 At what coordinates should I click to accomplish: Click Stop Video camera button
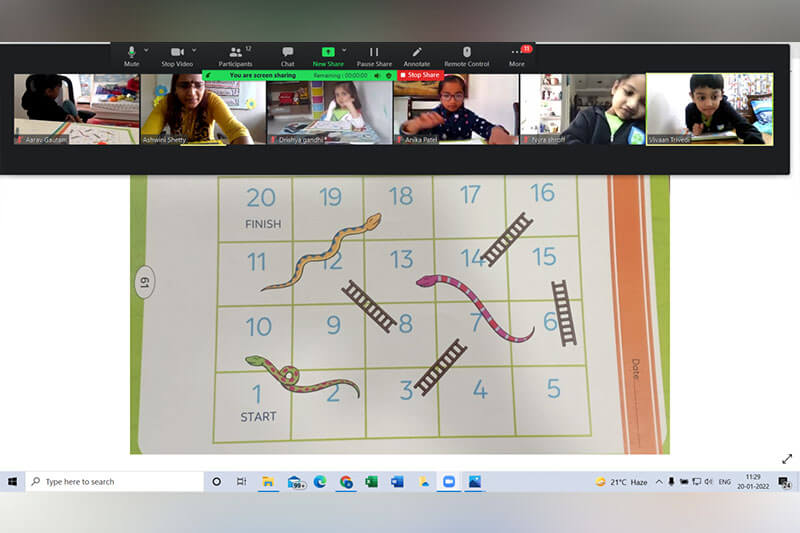177,56
